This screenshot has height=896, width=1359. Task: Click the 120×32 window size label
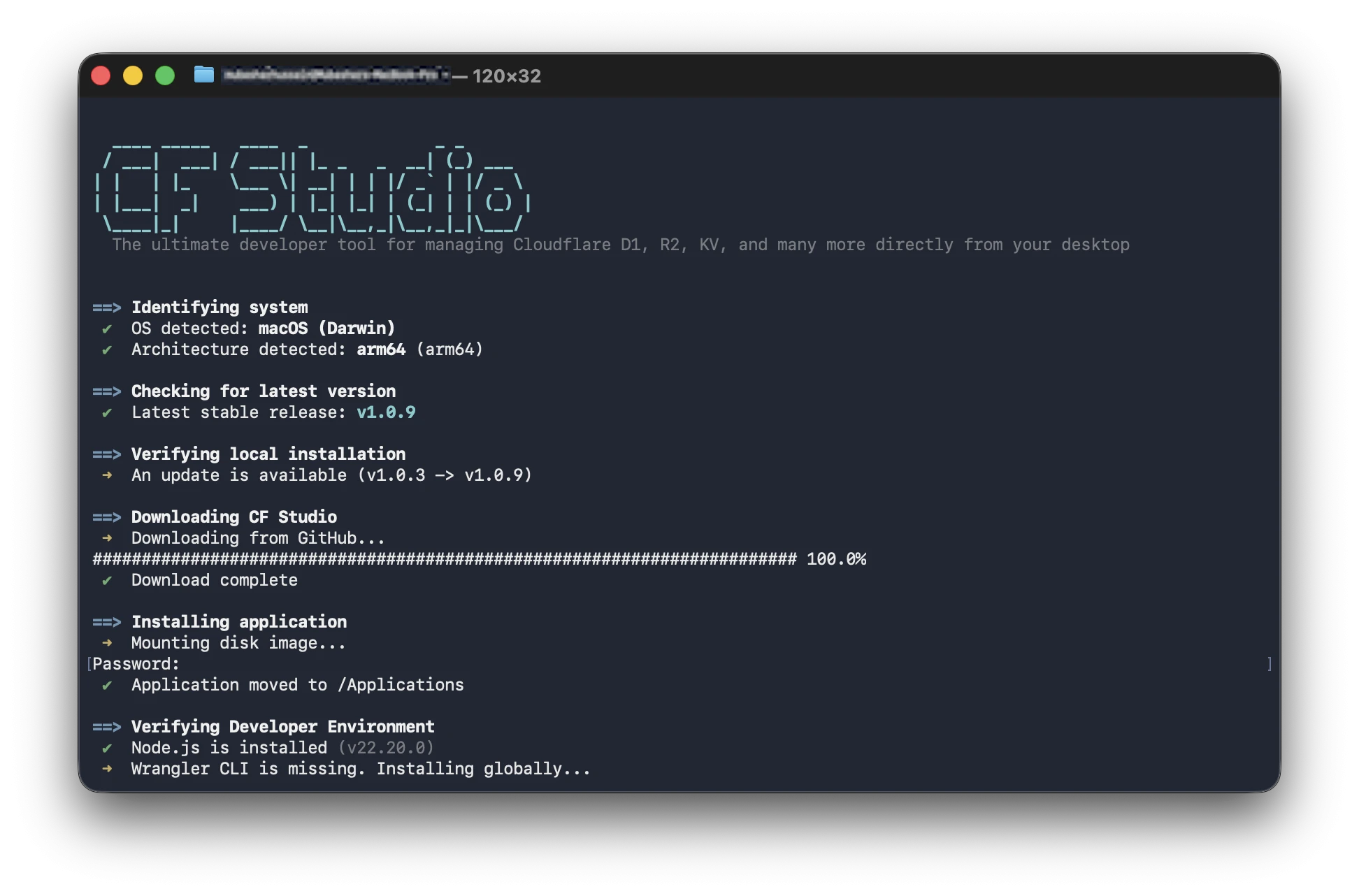(x=507, y=76)
